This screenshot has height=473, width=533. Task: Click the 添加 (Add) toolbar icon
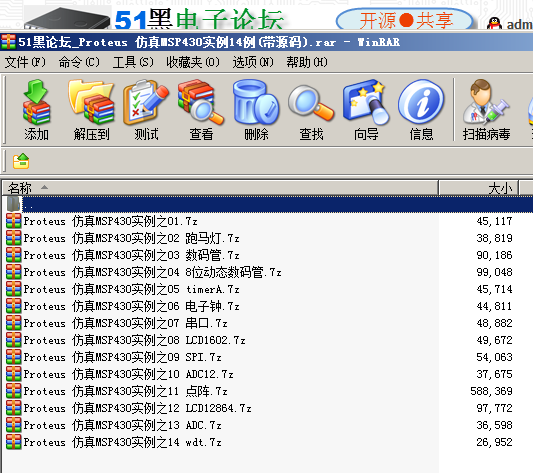pos(36,110)
